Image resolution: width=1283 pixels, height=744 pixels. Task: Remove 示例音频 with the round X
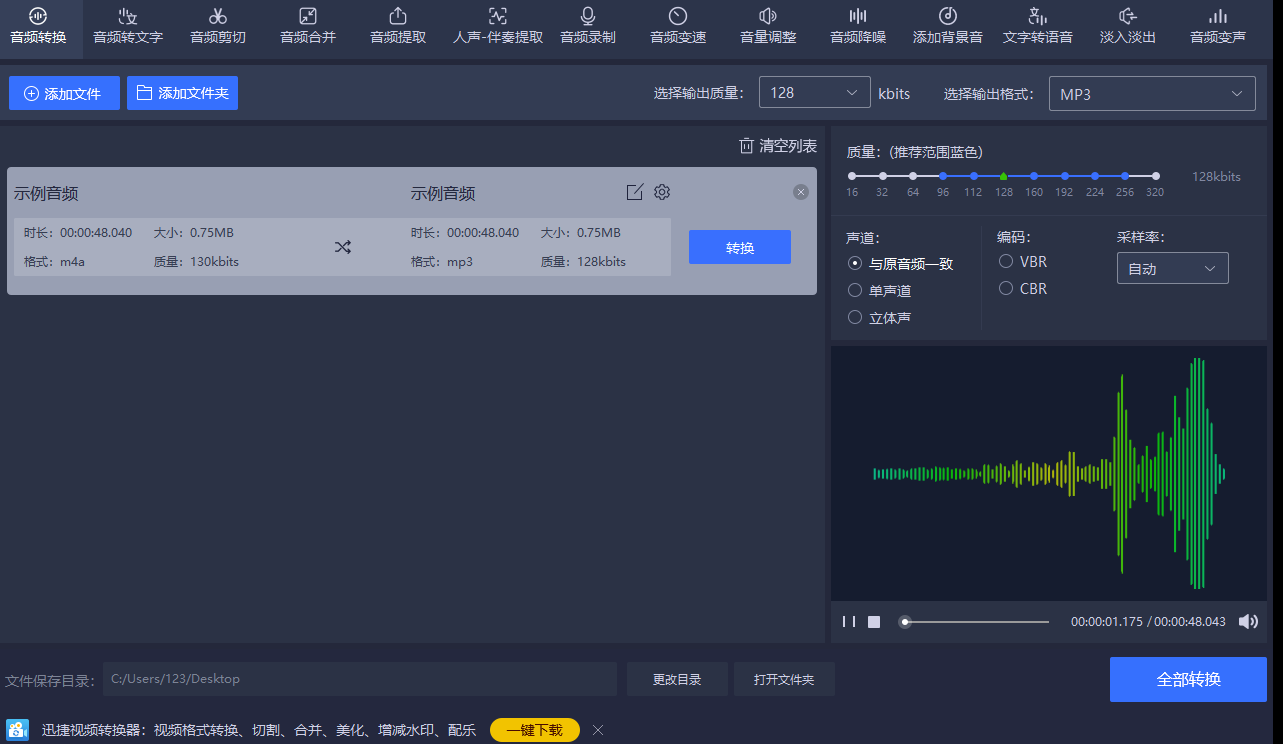point(801,192)
